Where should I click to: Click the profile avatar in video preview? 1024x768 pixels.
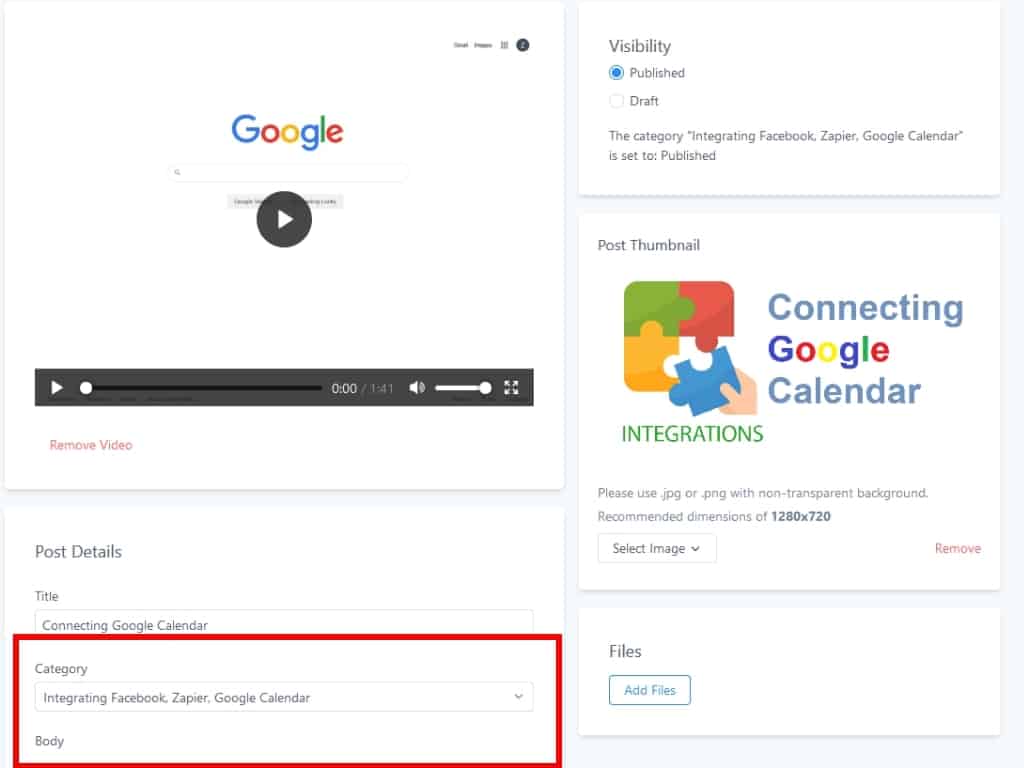522,45
